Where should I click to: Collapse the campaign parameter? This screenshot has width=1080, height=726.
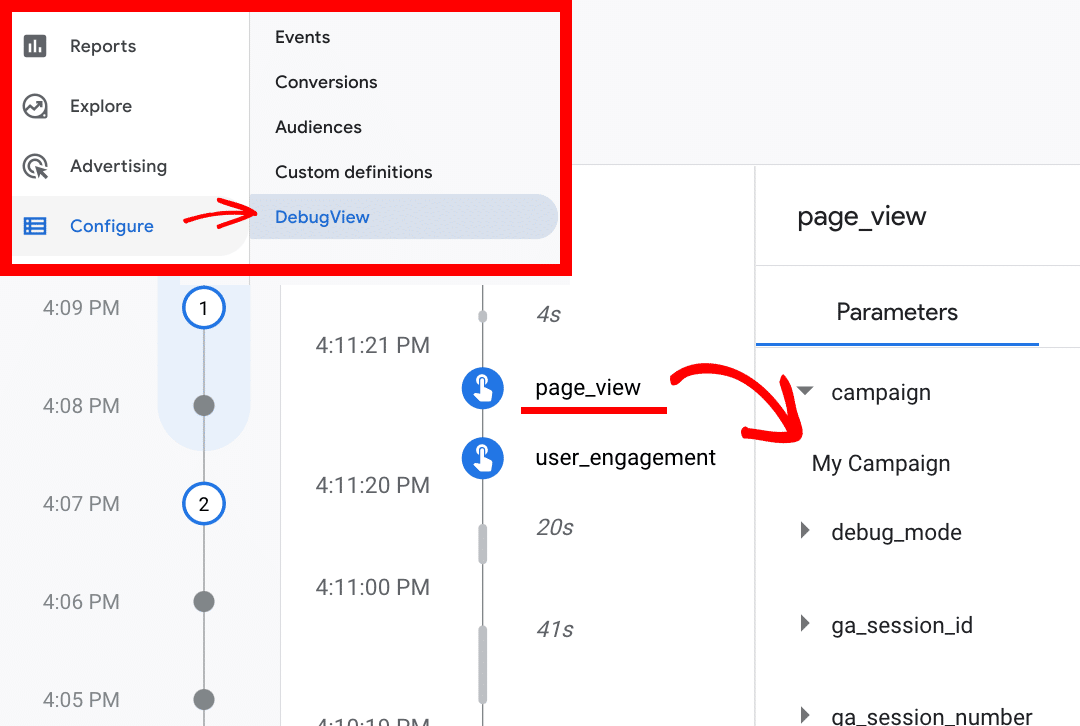(x=806, y=392)
